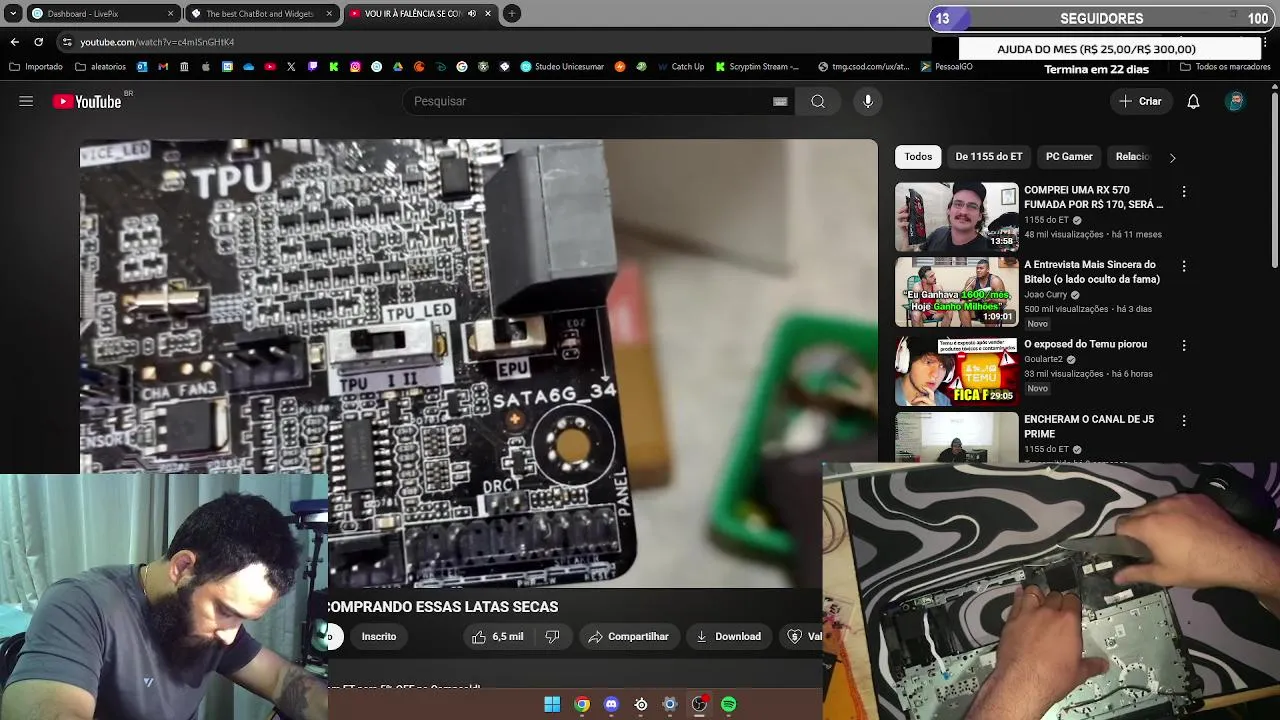
Task: Visit Goularte2 channel name
Action: pyautogui.click(x=1045, y=359)
